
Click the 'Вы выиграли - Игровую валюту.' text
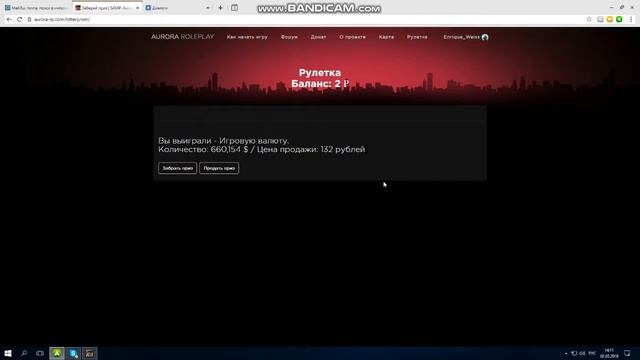(223, 140)
